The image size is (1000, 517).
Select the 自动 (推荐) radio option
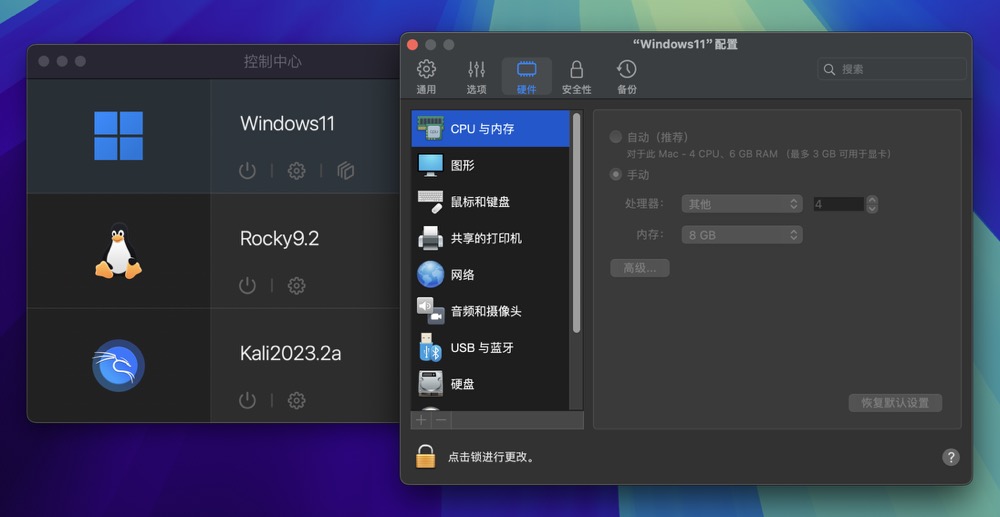(x=616, y=137)
